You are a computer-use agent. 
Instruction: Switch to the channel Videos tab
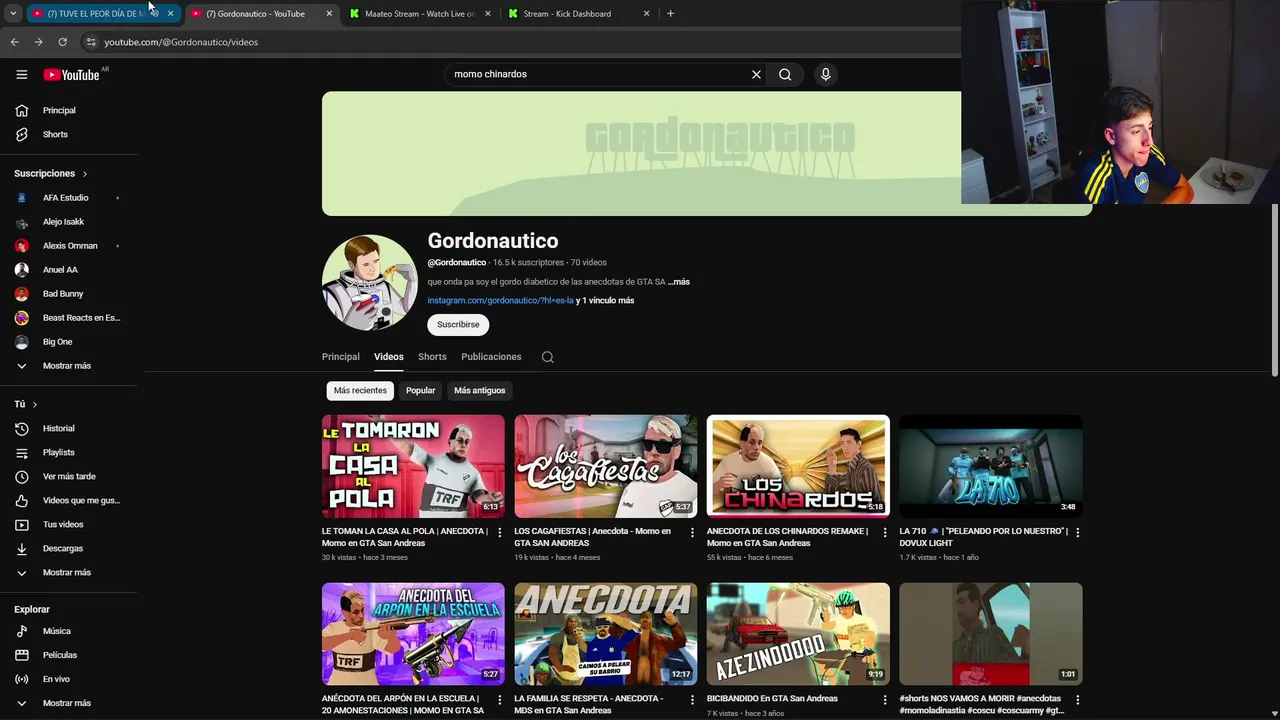[389, 357]
